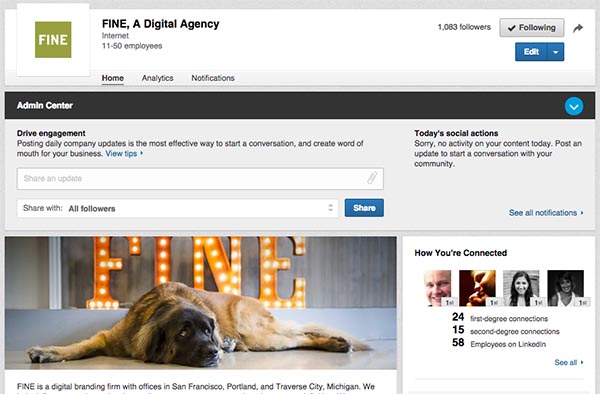
Task: Click the Edit button
Action: [x=531, y=52]
